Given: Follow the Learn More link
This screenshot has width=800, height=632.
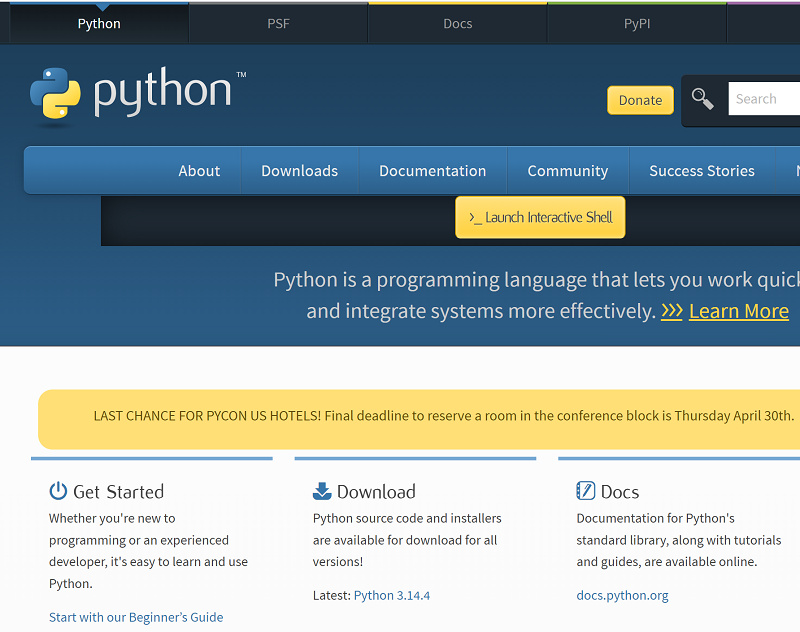Looking at the screenshot, I should click(x=739, y=311).
